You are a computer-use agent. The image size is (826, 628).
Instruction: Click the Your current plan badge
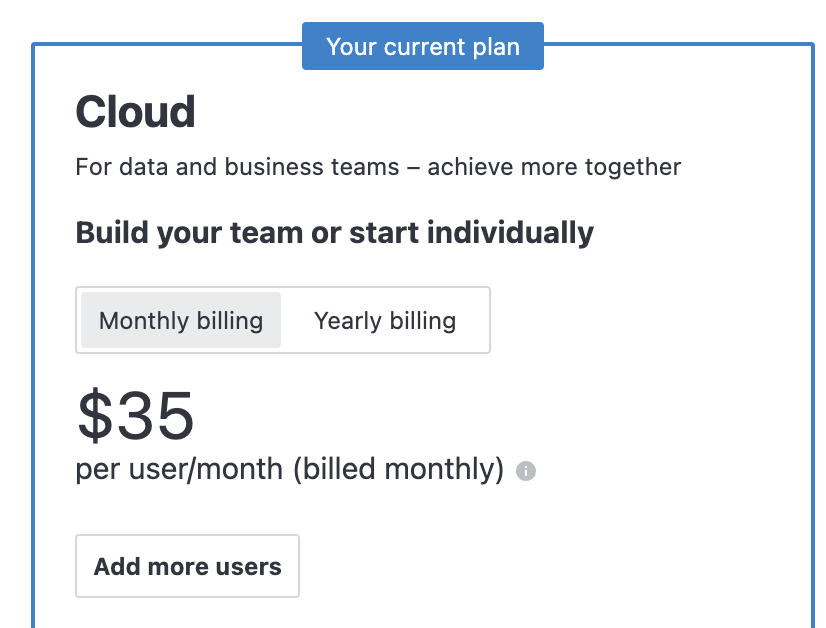point(422,46)
